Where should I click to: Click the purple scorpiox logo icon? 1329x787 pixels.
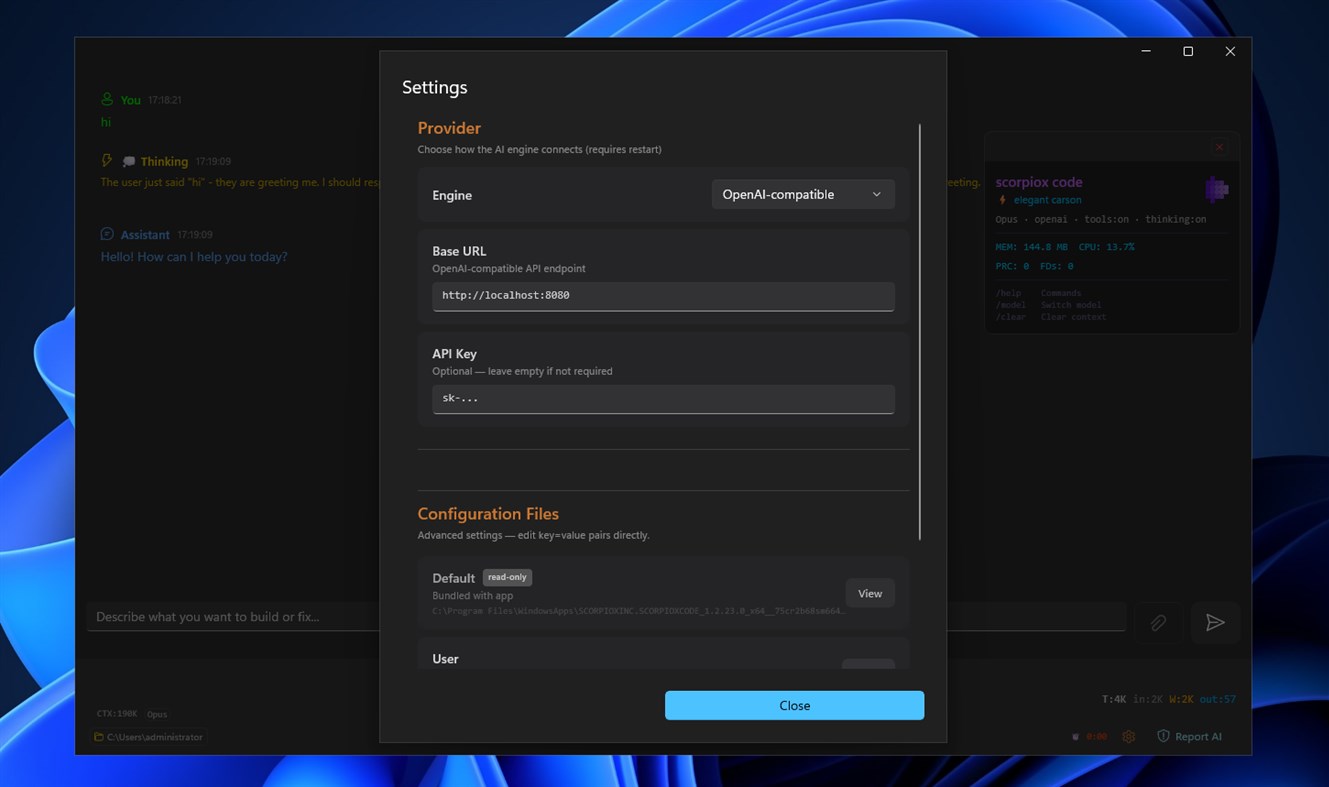pos(1216,189)
